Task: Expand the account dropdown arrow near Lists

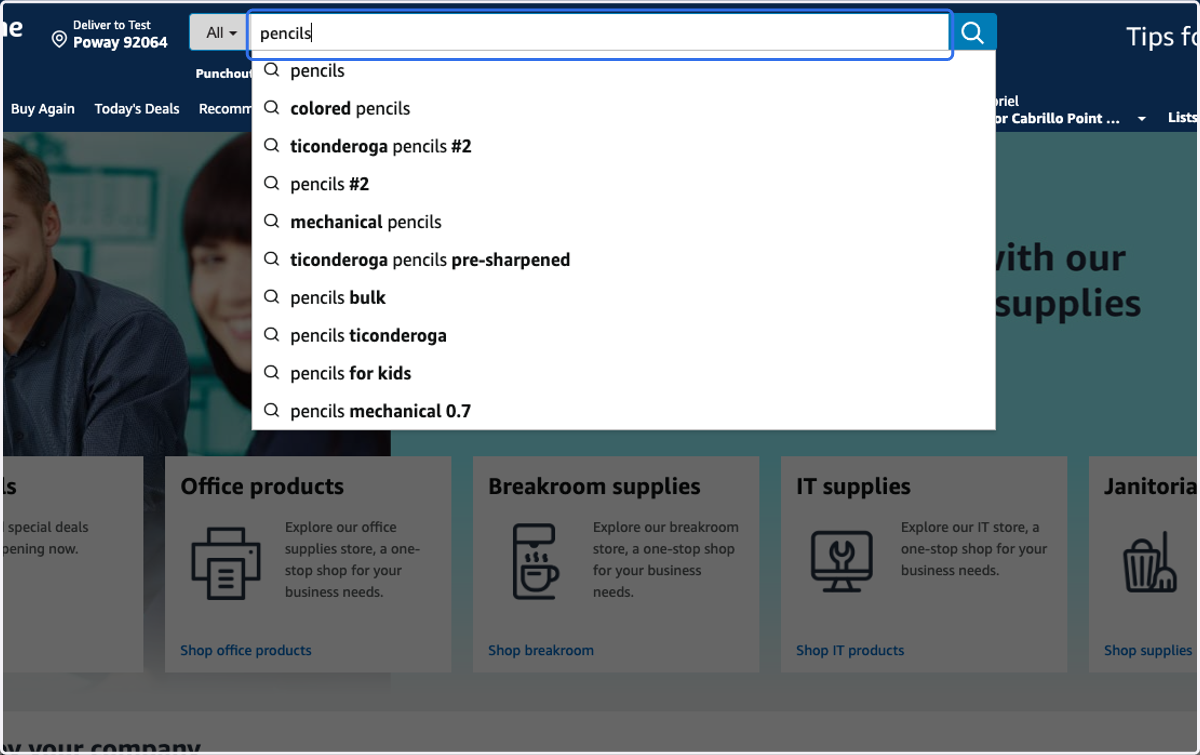Action: 1142,119
